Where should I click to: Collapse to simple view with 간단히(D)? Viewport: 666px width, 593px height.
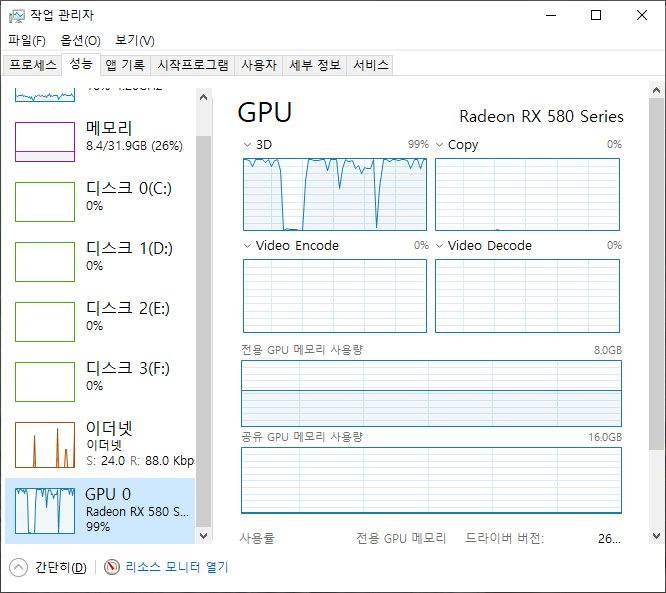(x=60, y=568)
